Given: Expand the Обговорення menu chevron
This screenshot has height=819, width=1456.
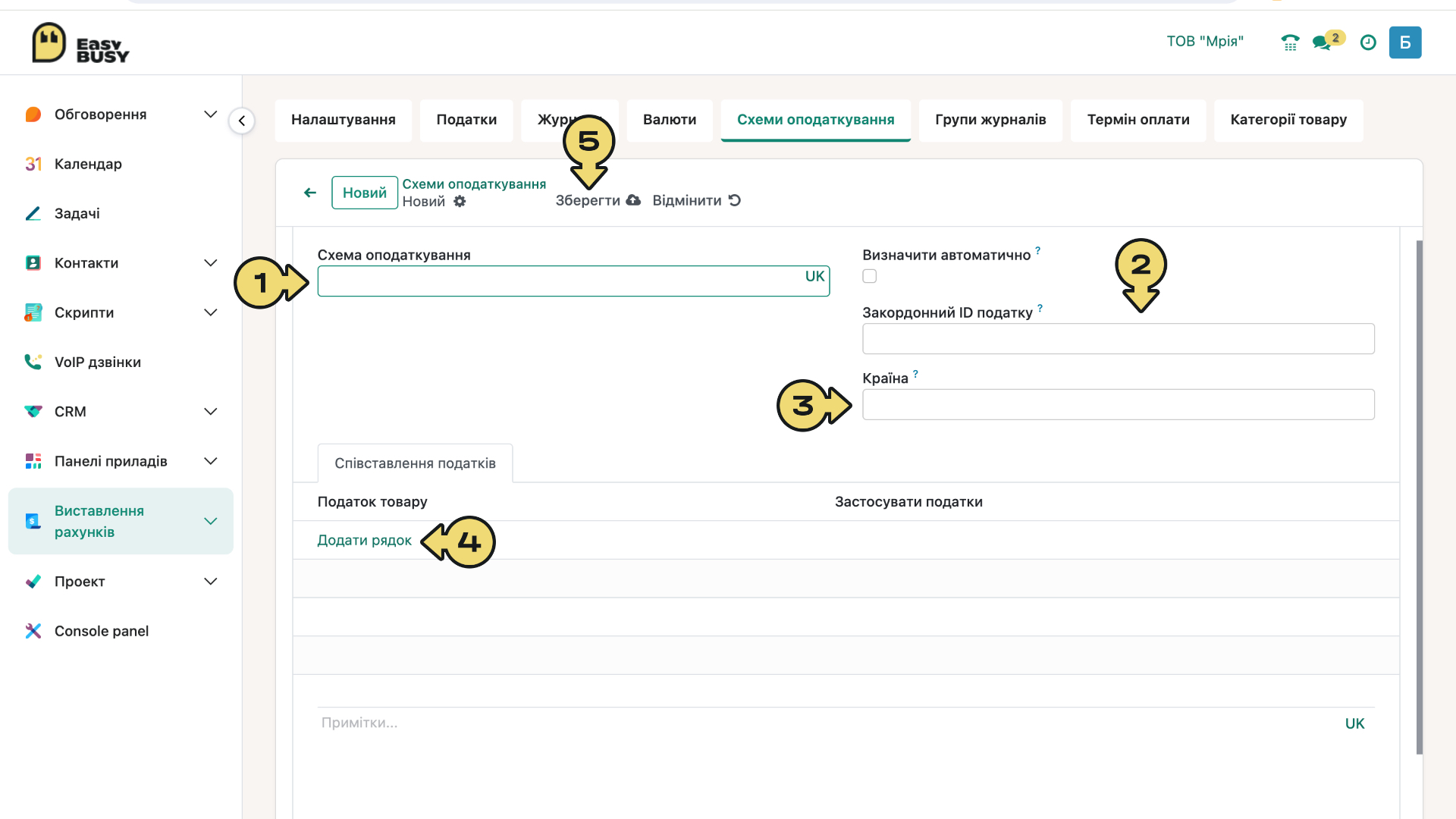Looking at the screenshot, I should pos(211,115).
